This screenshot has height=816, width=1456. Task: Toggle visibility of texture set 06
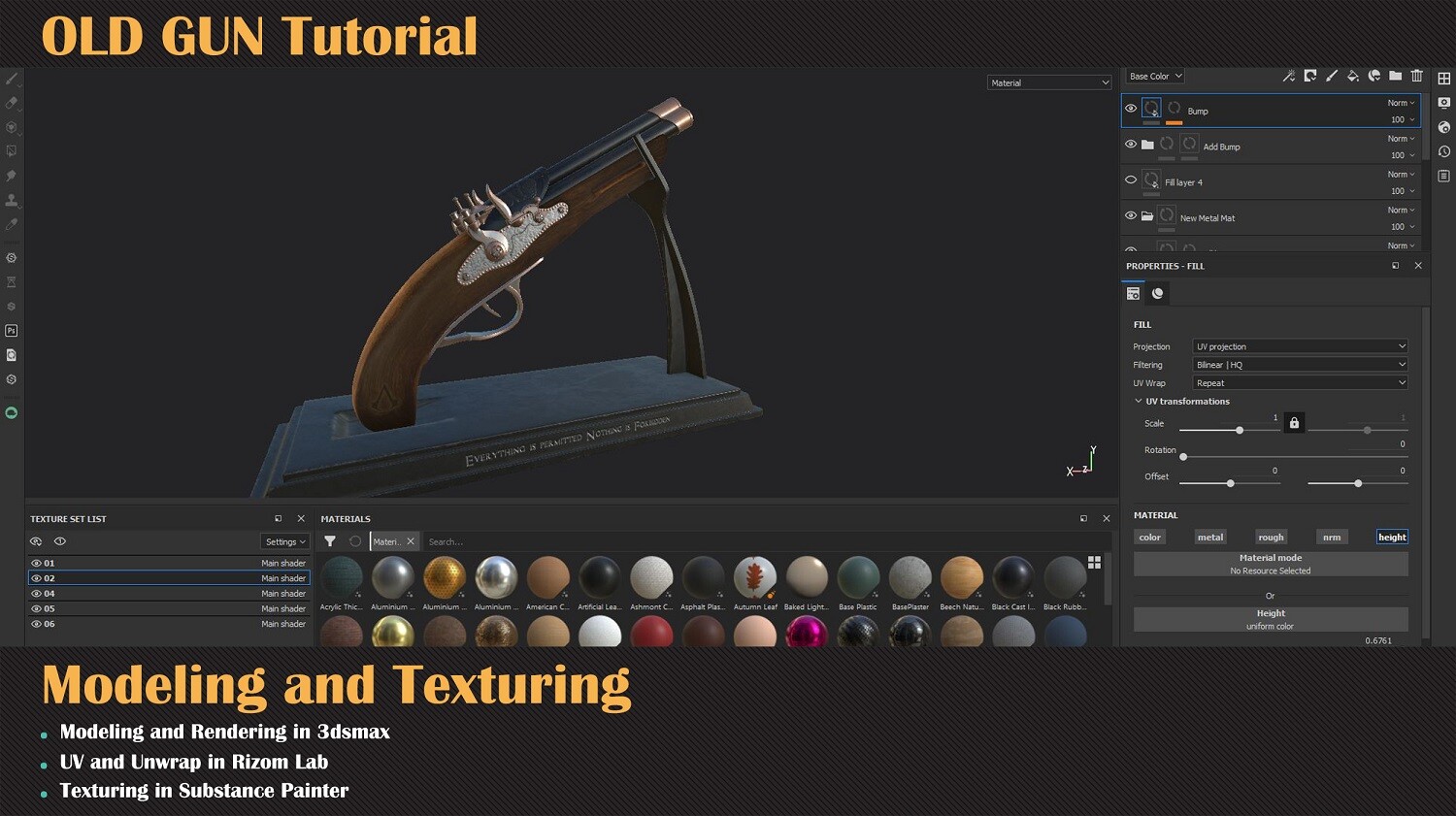pyautogui.click(x=37, y=624)
